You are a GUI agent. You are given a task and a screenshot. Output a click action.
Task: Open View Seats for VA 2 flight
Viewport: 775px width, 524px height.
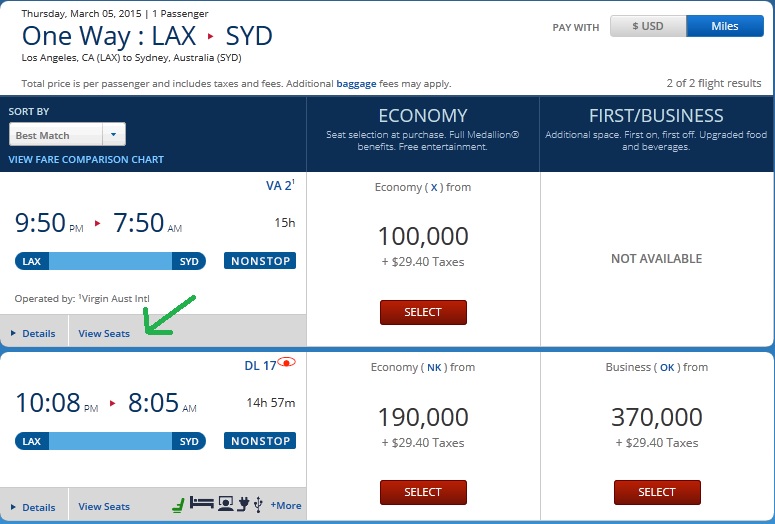click(104, 334)
